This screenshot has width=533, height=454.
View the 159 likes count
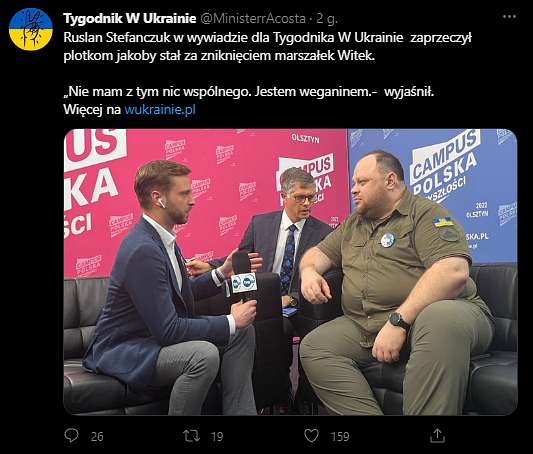click(340, 436)
